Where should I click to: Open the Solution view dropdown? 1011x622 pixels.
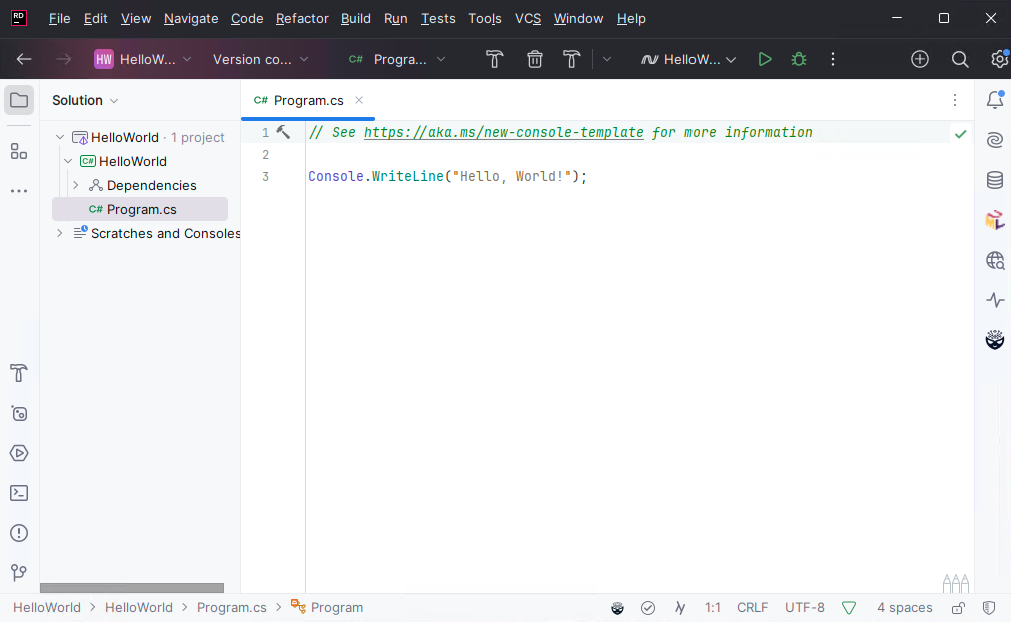tap(85, 101)
